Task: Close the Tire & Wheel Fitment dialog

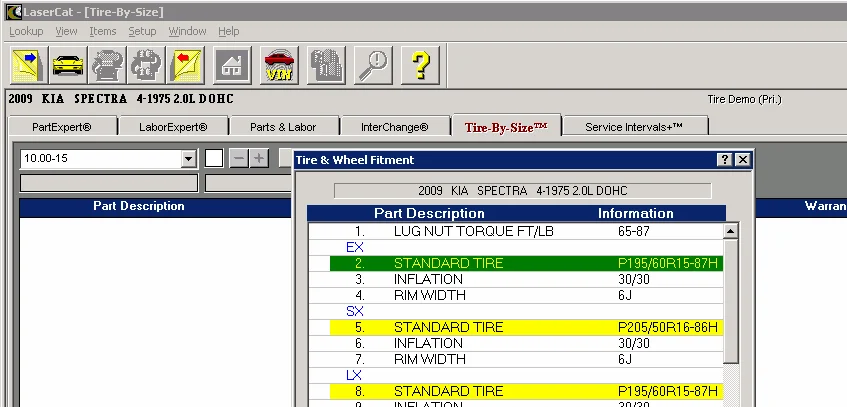Action: click(743, 159)
